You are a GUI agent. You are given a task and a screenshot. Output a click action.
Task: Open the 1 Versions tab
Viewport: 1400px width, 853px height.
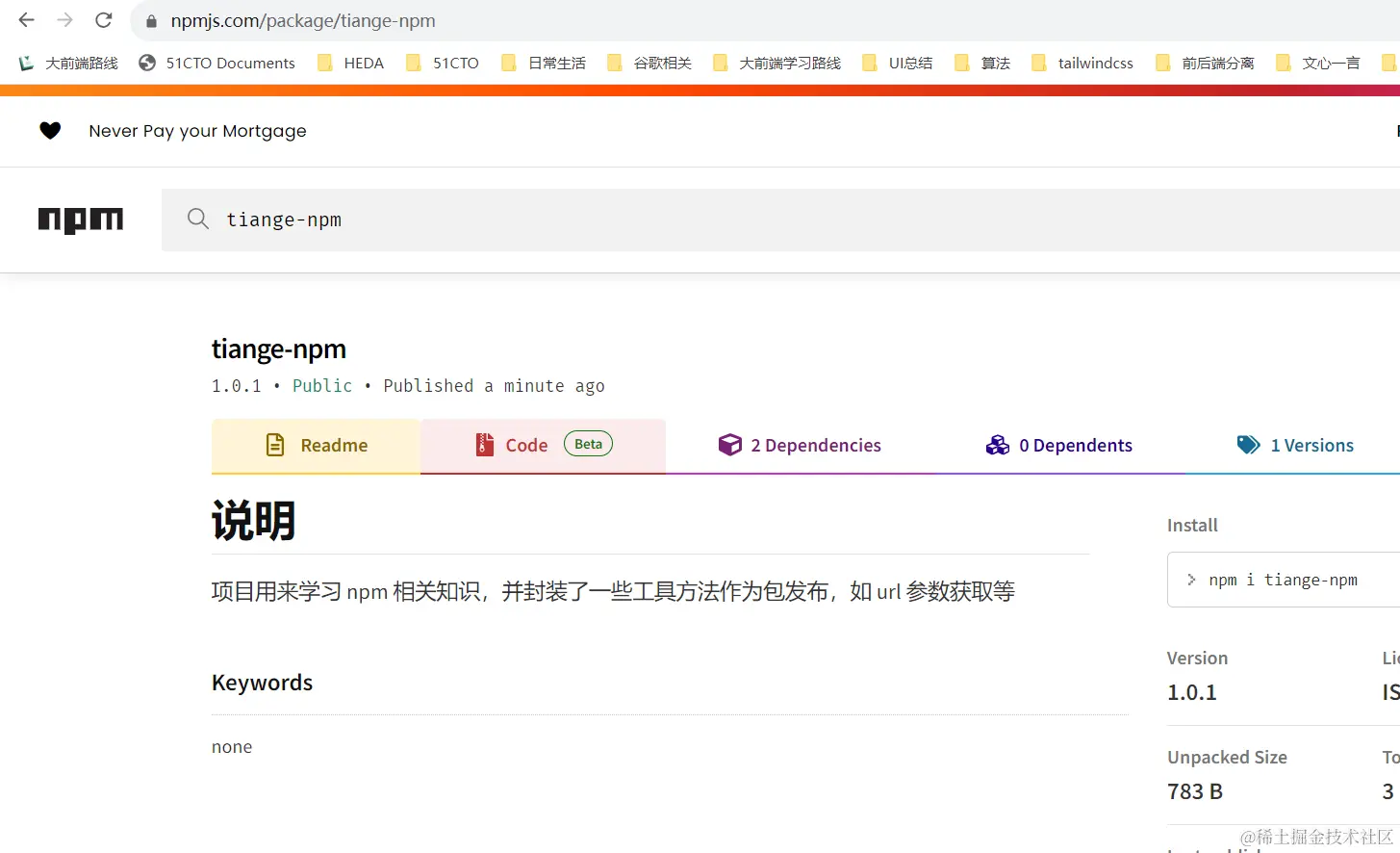click(x=1295, y=446)
